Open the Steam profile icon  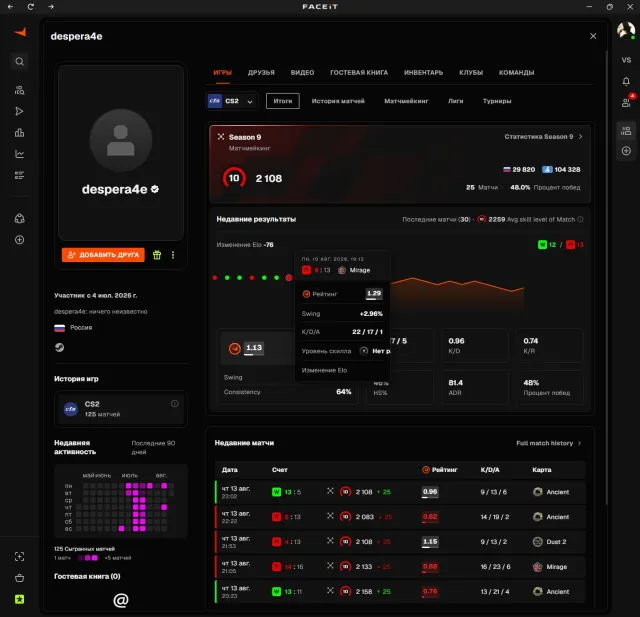(x=60, y=347)
